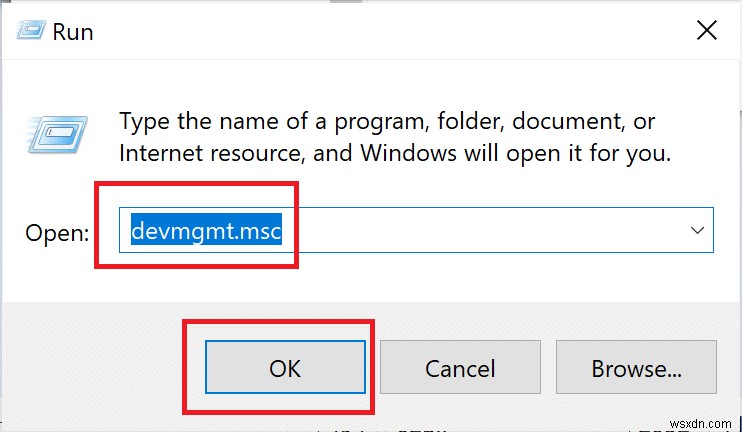Close the Run dialog with the X
743x434 pixels.
click(706, 31)
